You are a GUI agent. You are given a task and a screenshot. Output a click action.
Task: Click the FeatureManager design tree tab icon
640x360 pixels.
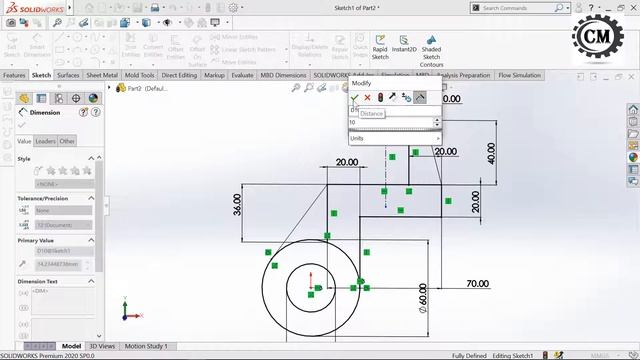point(24,98)
